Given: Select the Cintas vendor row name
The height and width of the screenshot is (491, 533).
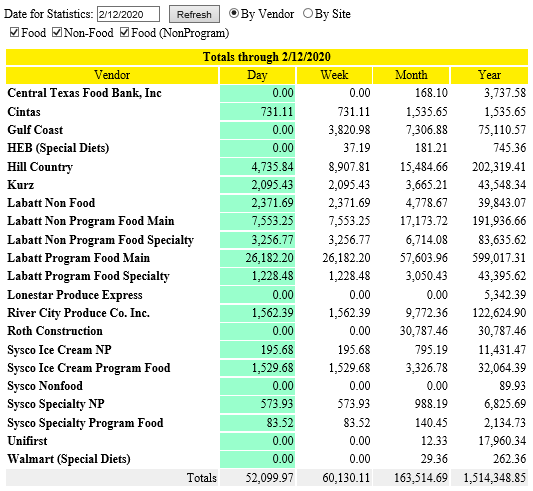Looking at the screenshot, I should 24,112.
